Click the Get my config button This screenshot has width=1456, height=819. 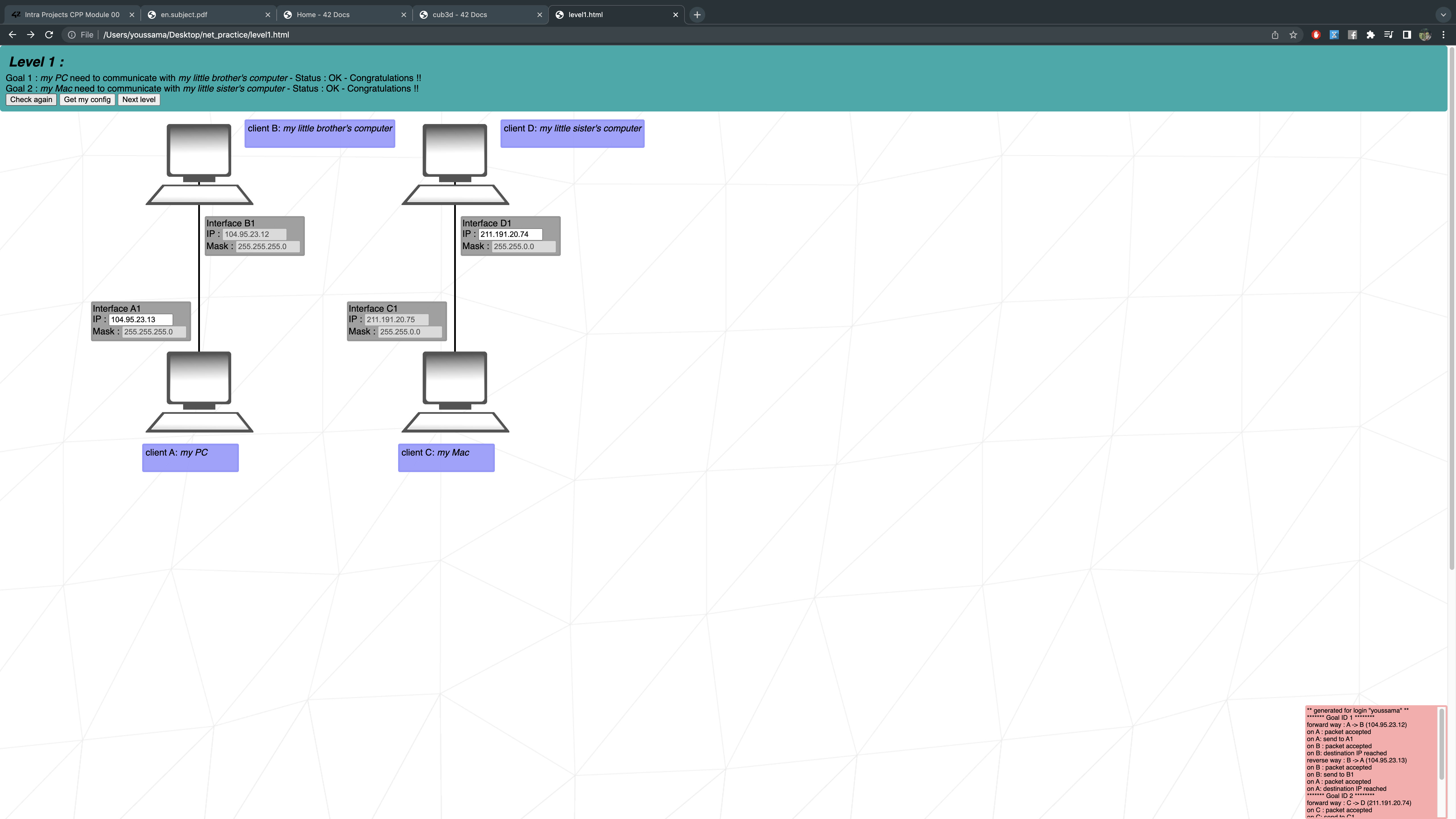(x=87, y=100)
